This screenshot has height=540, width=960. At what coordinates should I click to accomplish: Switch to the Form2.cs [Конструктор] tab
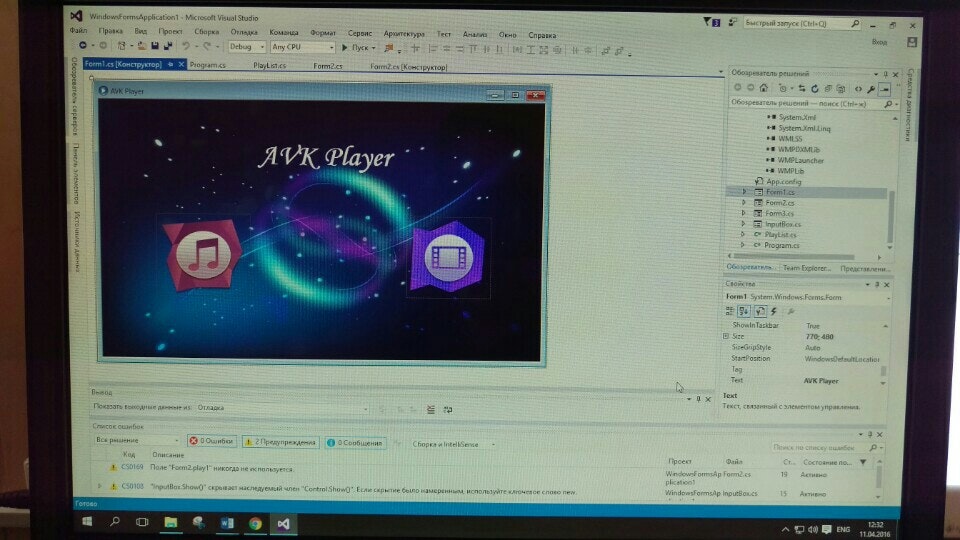408,67
